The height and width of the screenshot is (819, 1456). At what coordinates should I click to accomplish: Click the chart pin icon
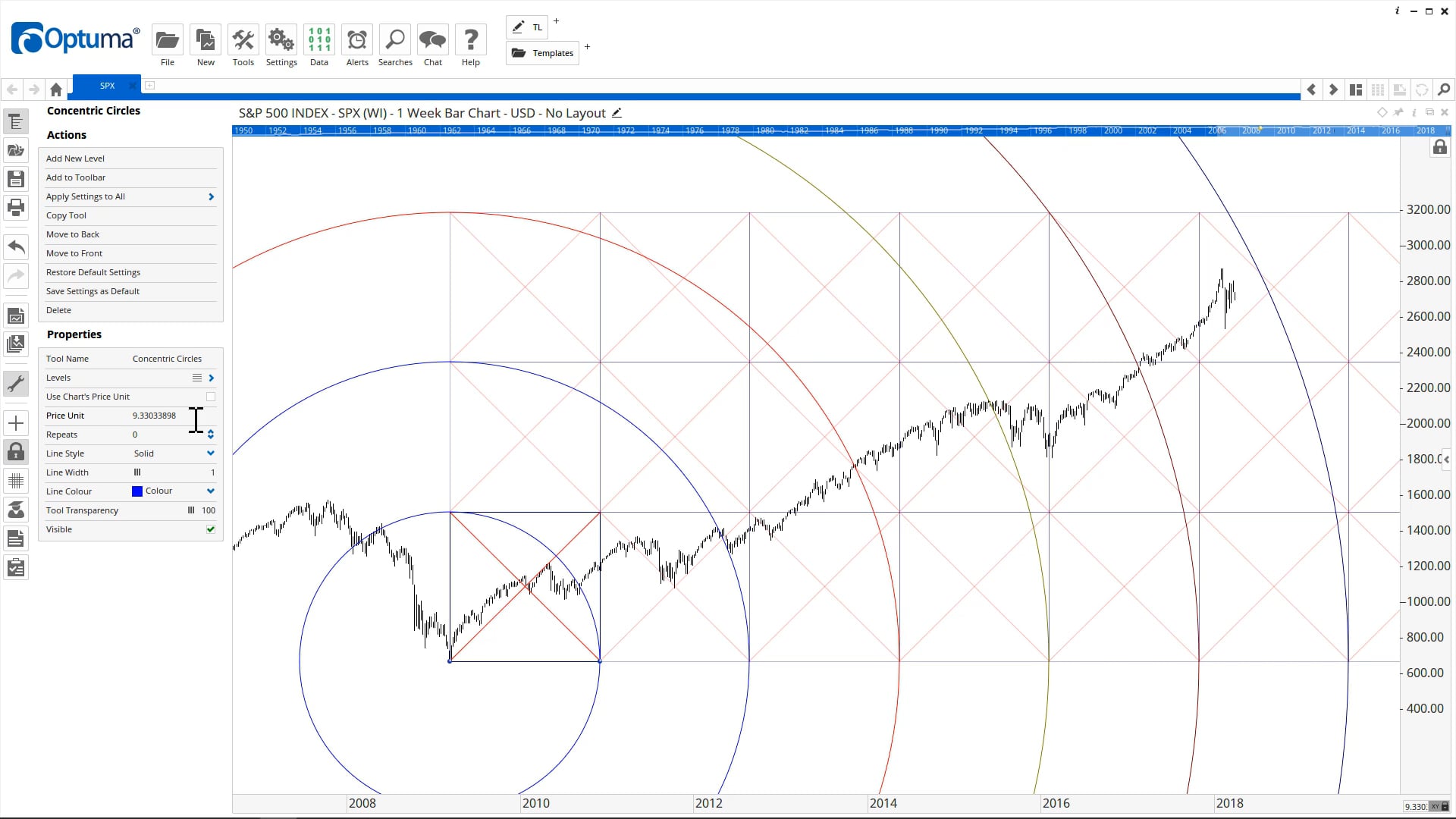point(1398,112)
